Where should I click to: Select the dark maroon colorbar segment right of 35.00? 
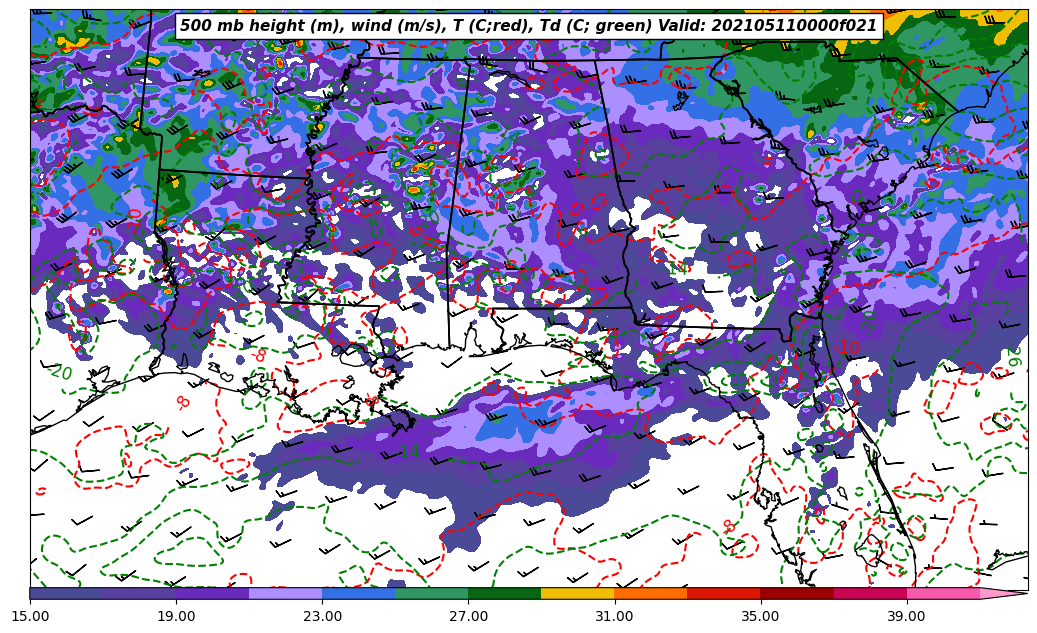click(x=796, y=593)
